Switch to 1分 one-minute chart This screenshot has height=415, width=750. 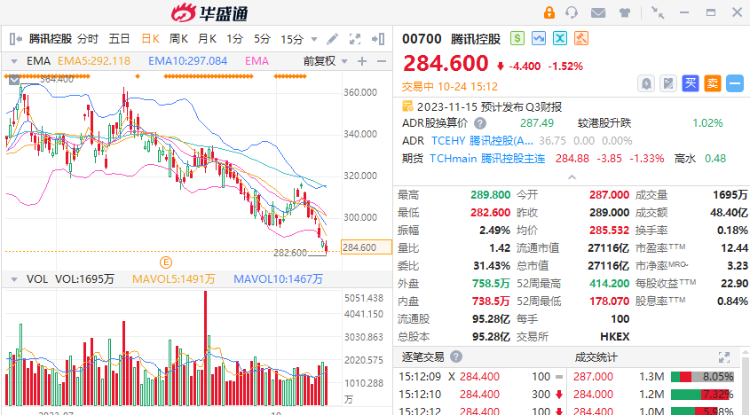click(235, 39)
